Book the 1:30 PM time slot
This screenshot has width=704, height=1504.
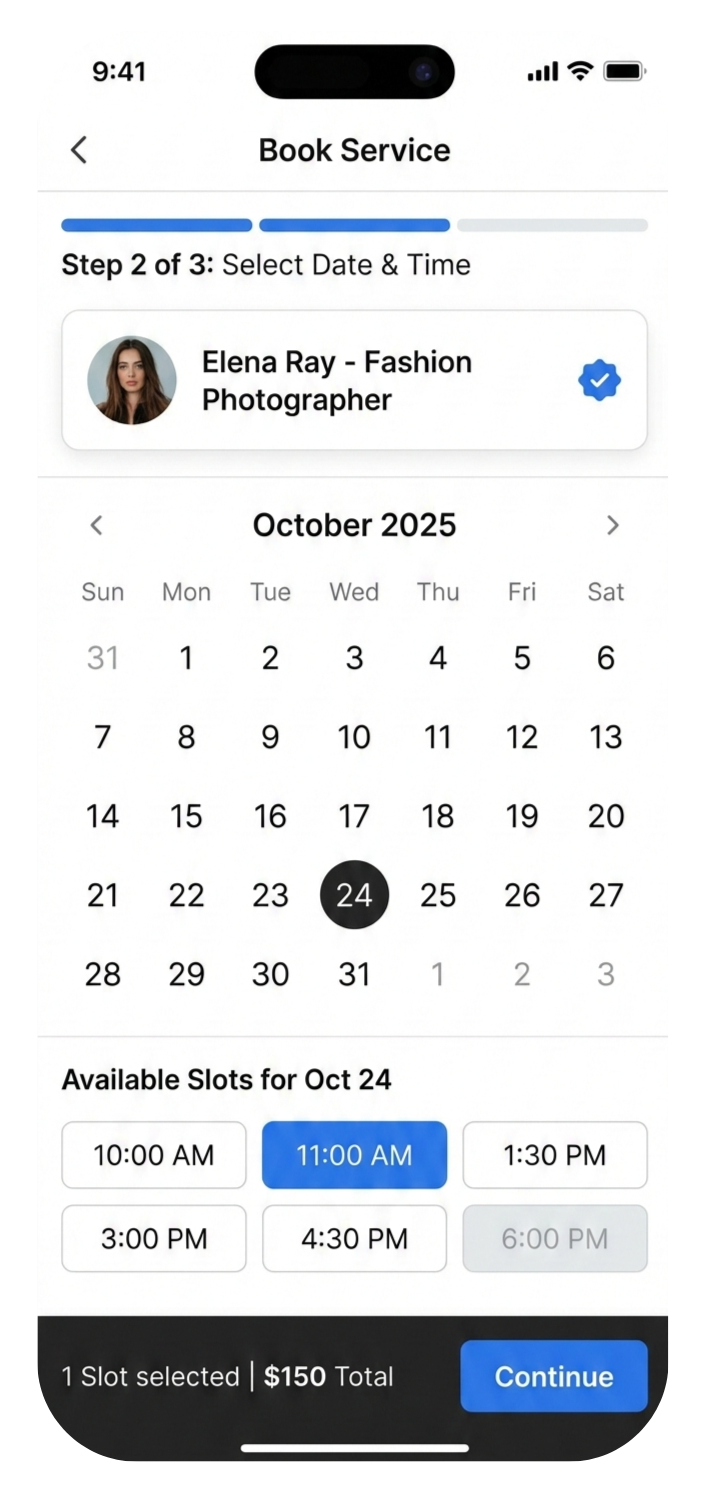point(555,1155)
